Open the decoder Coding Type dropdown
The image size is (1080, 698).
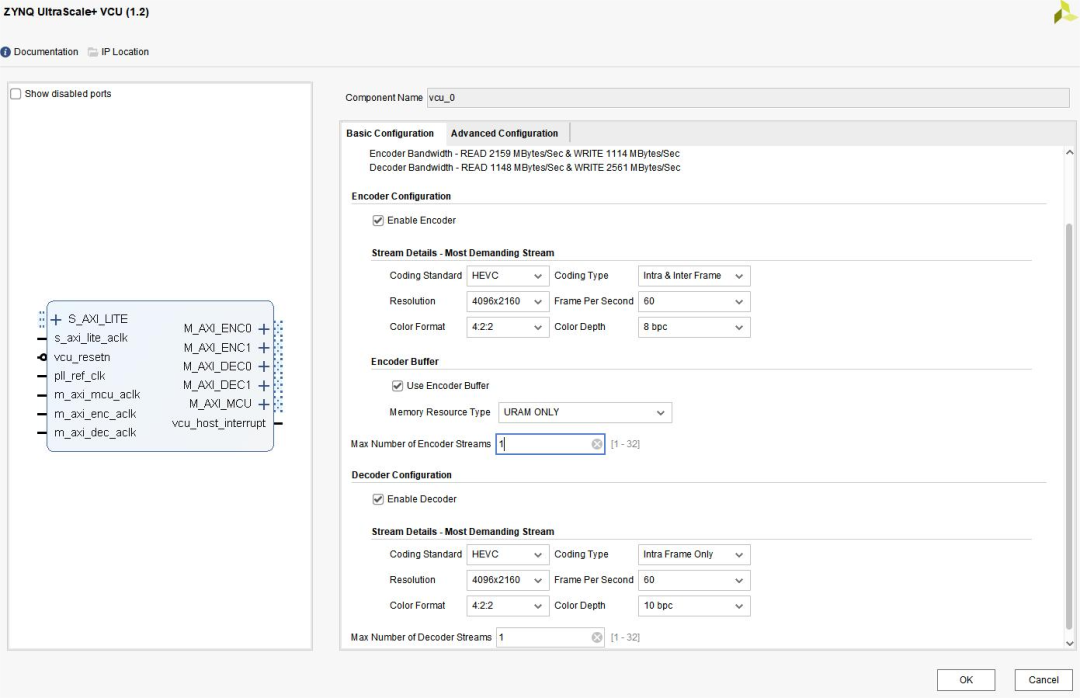tap(694, 555)
